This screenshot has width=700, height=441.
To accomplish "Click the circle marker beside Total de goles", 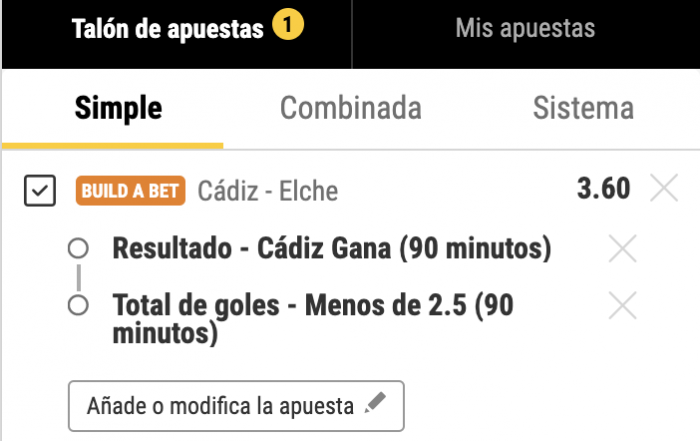I will coord(78,306).
